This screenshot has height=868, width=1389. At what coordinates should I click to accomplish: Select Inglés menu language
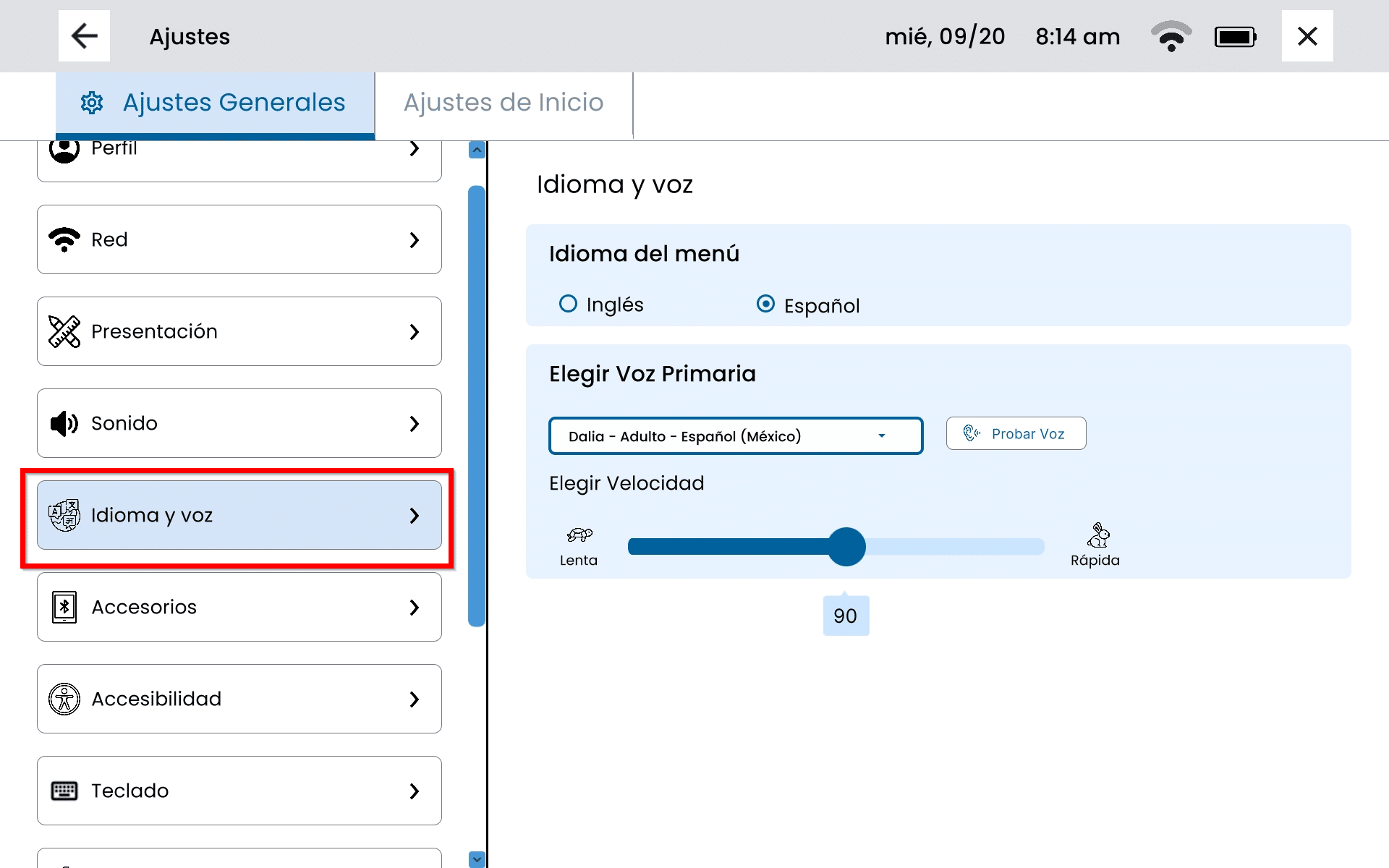(569, 304)
